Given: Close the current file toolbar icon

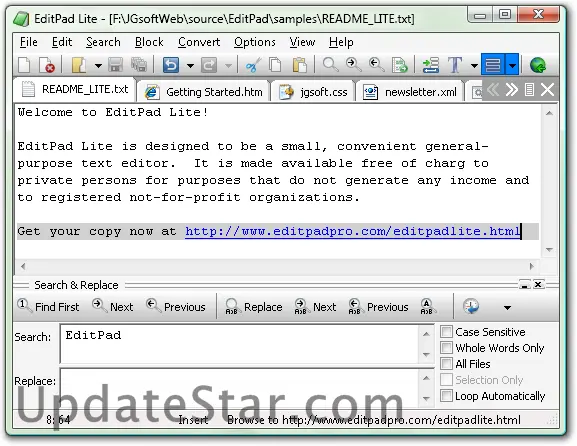Looking at the screenshot, I should point(47,66).
